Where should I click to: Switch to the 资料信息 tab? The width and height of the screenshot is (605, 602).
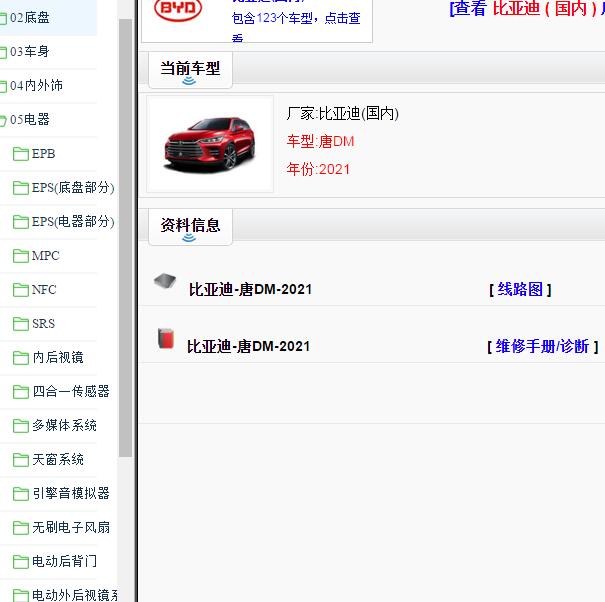(x=190, y=226)
